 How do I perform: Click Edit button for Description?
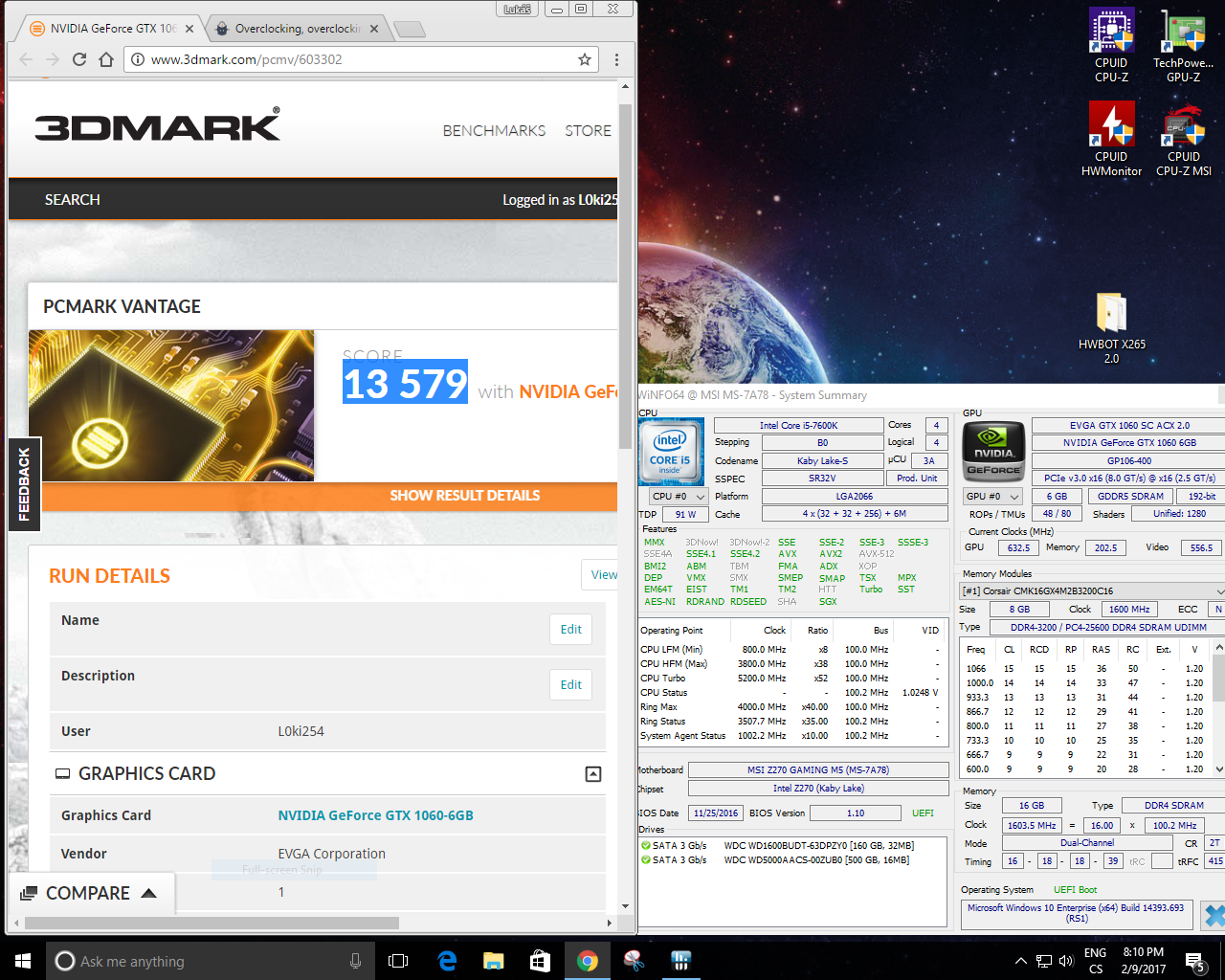[571, 685]
